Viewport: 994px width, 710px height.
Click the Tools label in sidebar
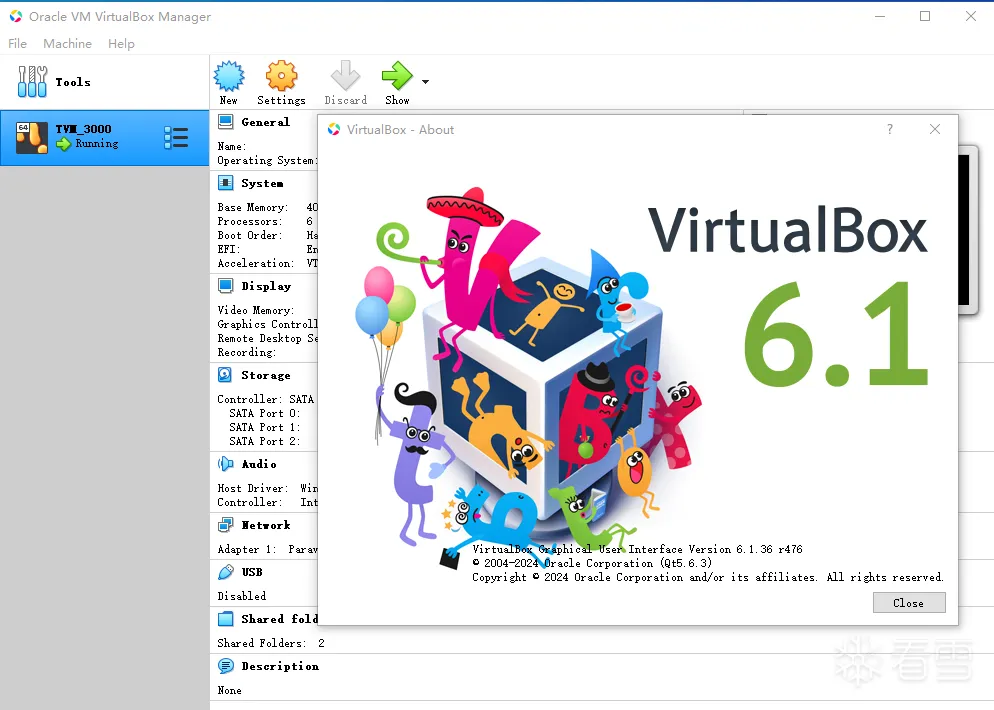click(x=73, y=82)
